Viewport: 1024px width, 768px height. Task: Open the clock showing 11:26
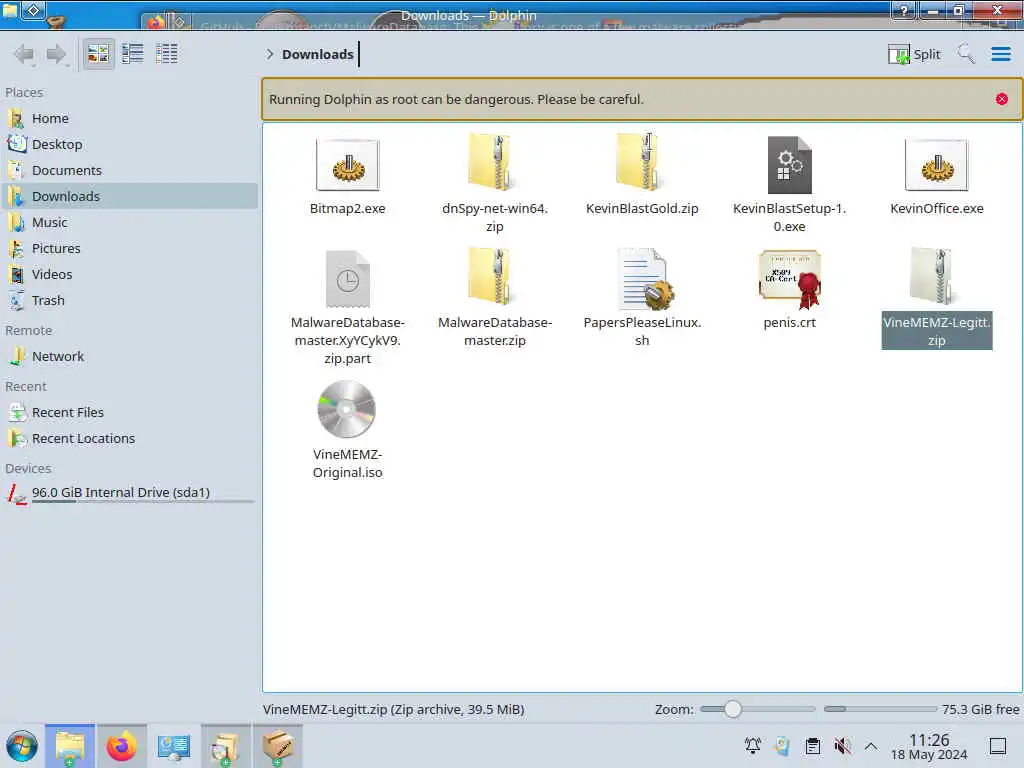(x=929, y=746)
